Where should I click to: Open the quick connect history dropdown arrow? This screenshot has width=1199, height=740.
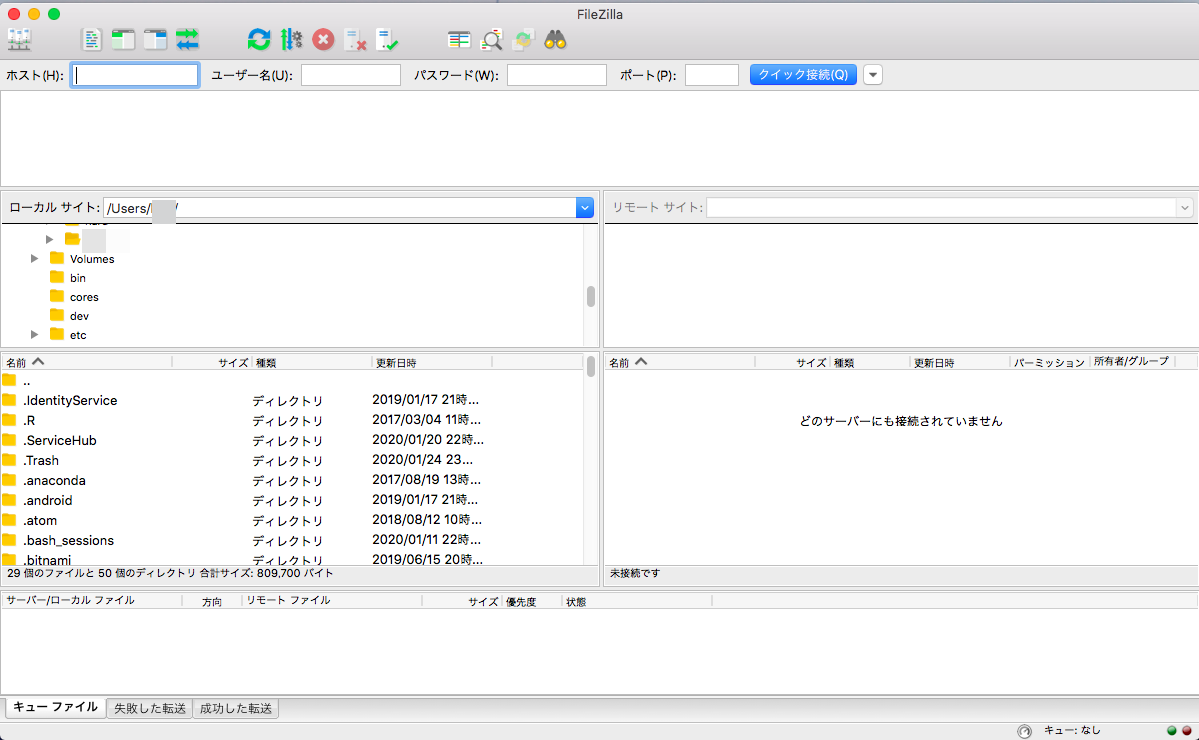pyautogui.click(x=872, y=75)
